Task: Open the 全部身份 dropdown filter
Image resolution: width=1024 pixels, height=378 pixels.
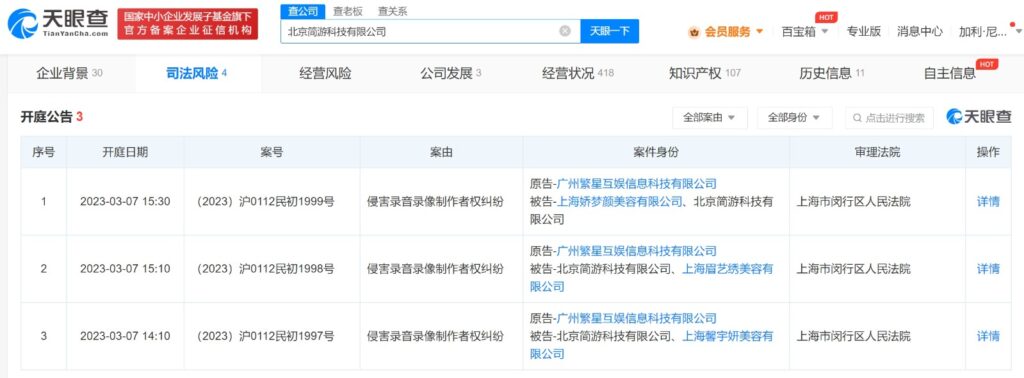Action: [795, 118]
